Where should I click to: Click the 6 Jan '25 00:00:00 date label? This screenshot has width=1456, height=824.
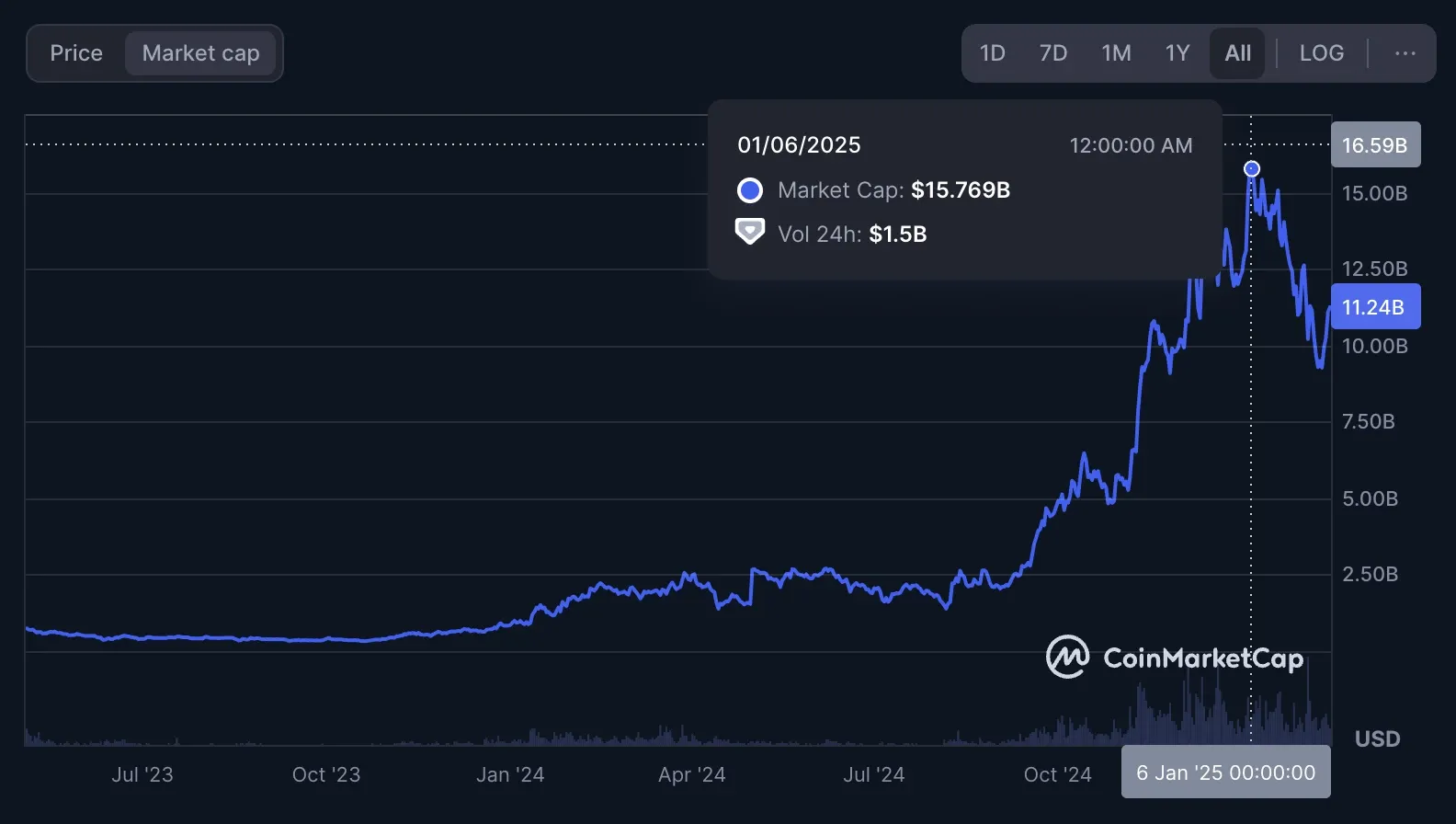click(x=1225, y=772)
